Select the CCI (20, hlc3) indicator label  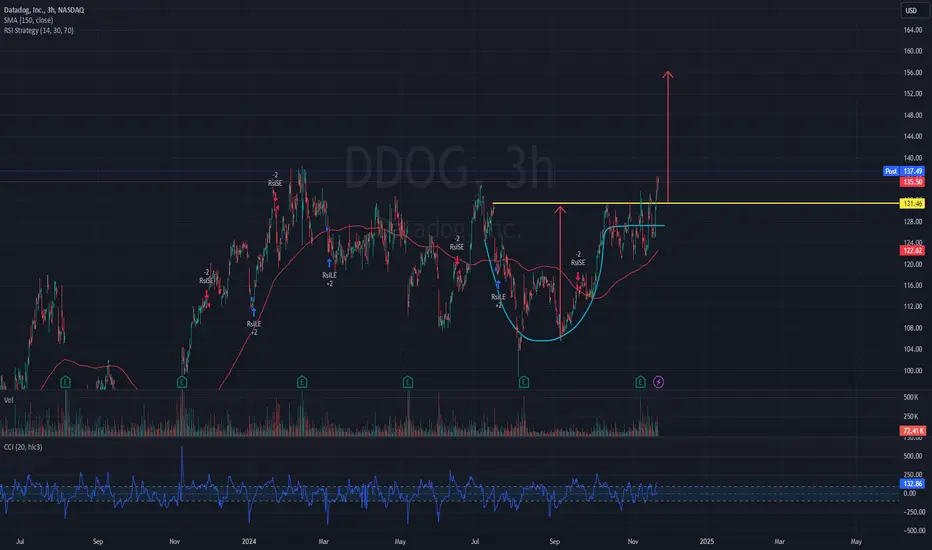pos(23,447)
